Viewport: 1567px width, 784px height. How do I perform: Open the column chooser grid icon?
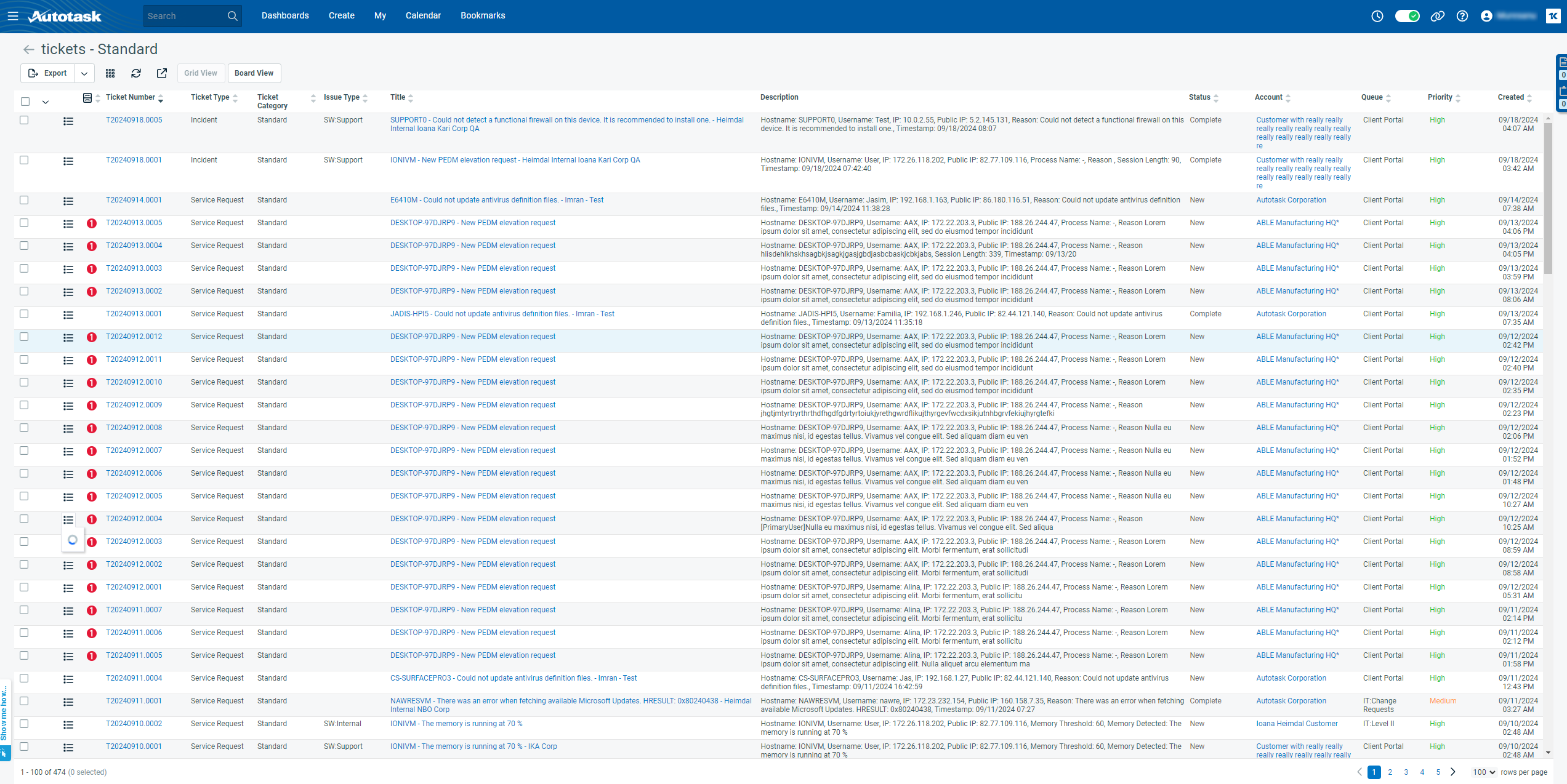pyautogui.click(x=110, y=73)
